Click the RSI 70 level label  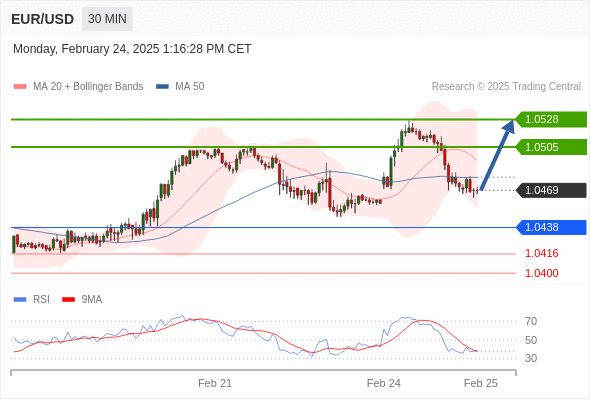point(531,321)
